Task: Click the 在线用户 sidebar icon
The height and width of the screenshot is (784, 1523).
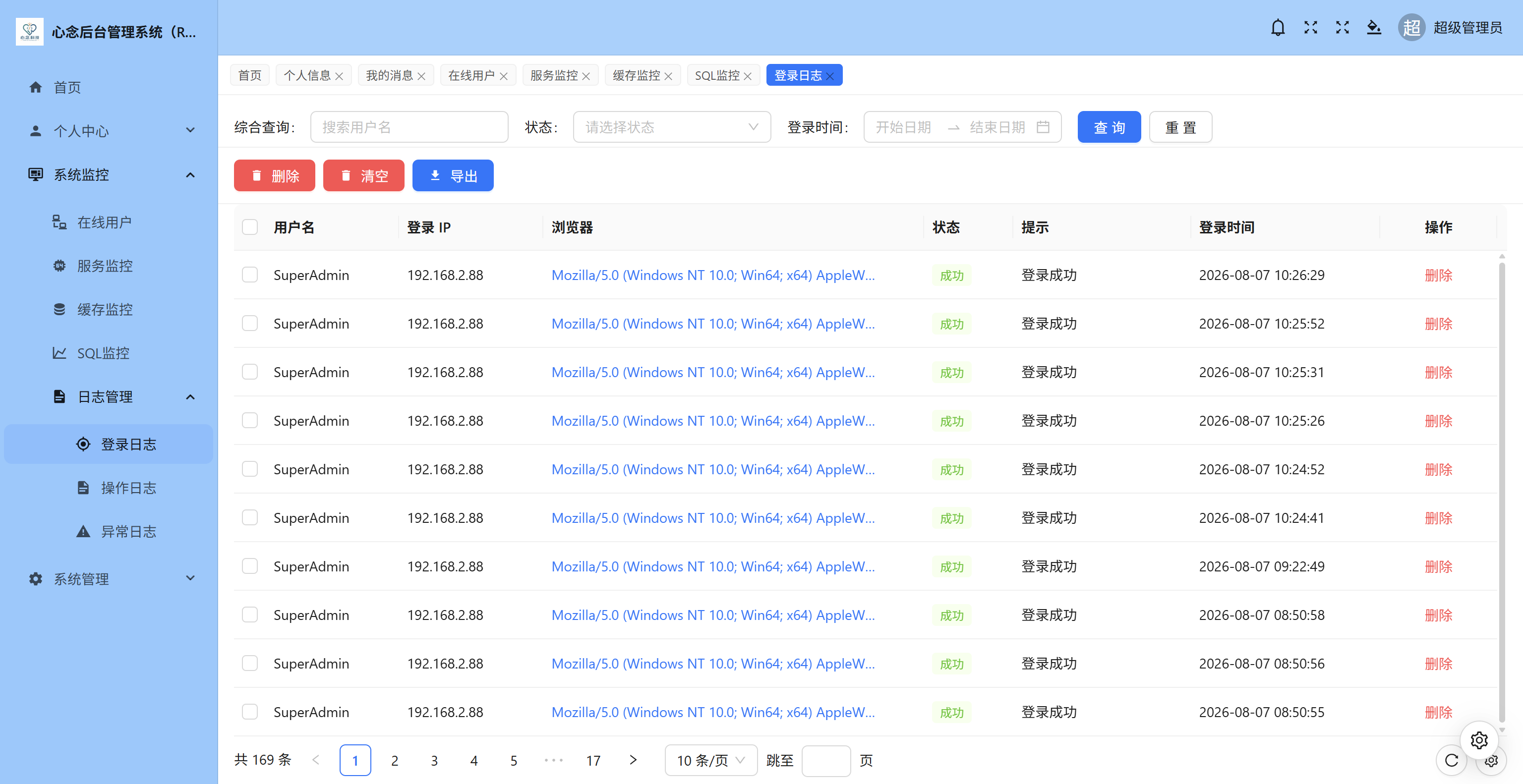Action: click(59, 222)
